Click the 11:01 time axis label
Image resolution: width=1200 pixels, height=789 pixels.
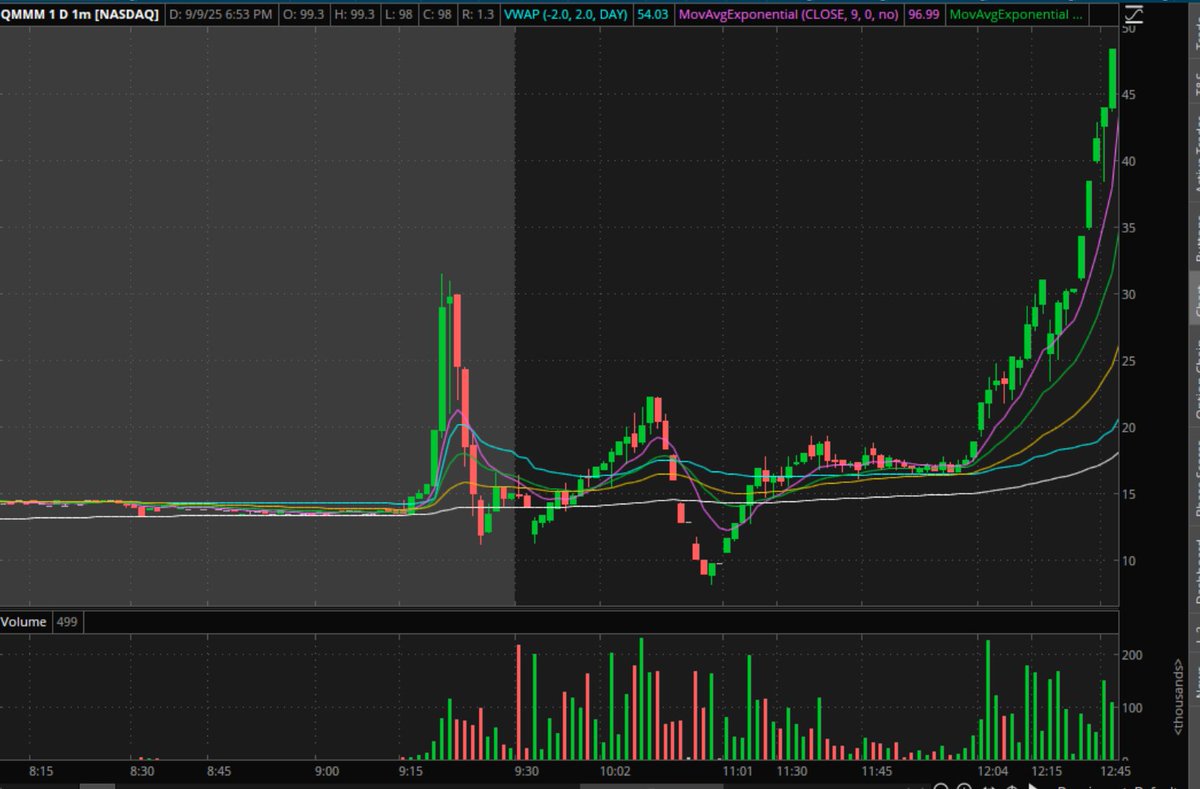738,771
